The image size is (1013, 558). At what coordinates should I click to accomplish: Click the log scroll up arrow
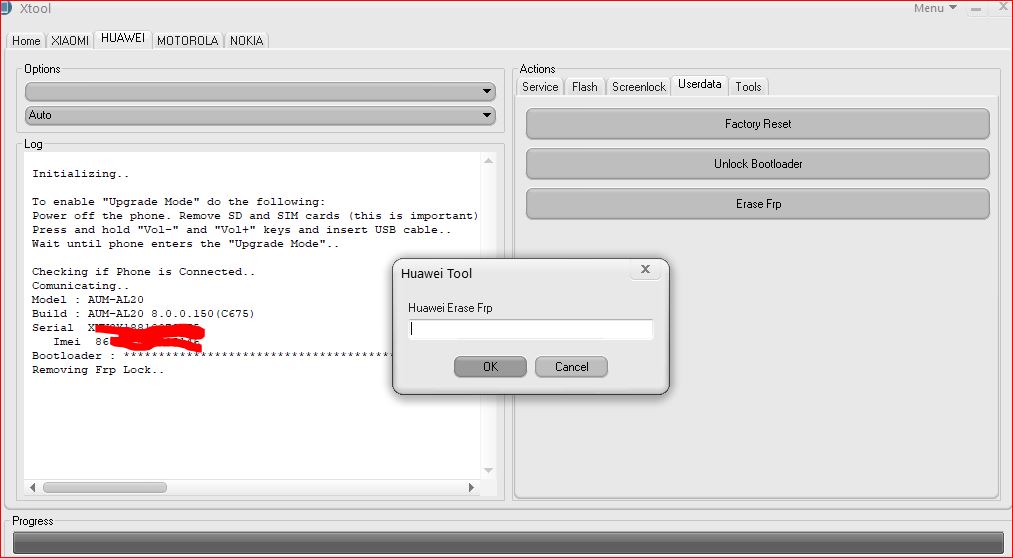coord(488,161)
